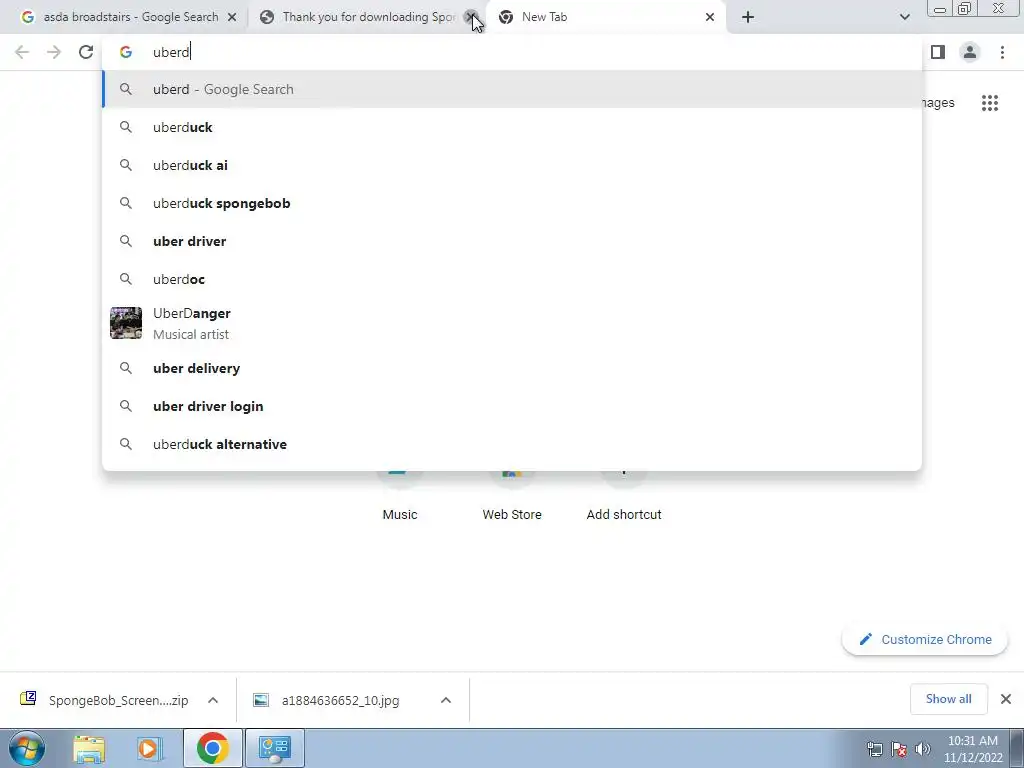Click the browser forward arrow
The image size is (1024, 768).
click(x=54, y=52)
